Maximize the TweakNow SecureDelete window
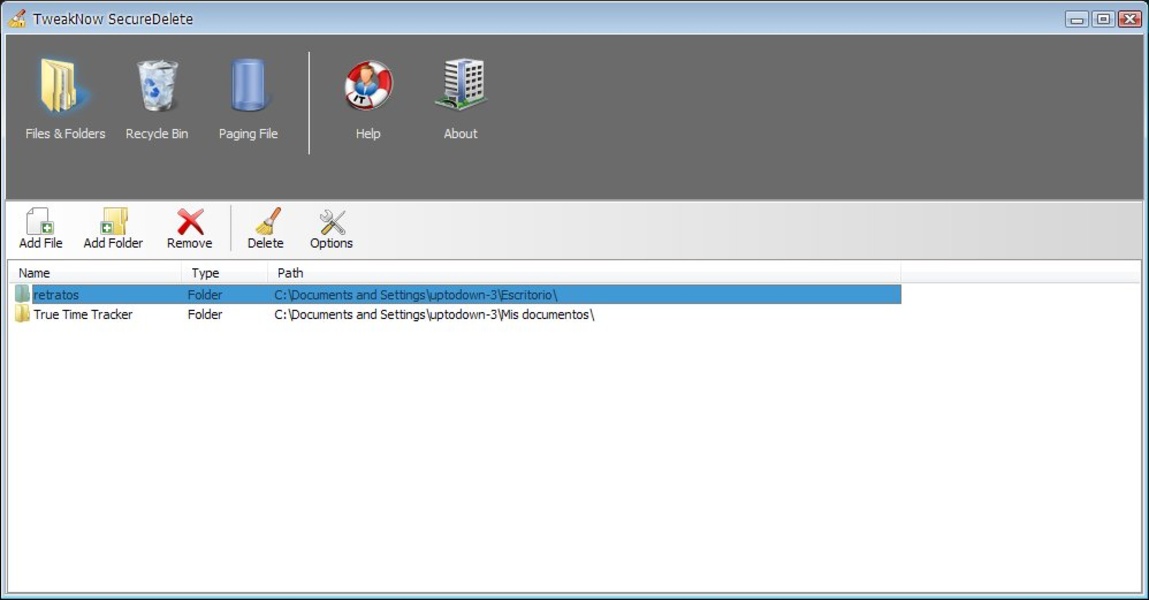Screen dimensions: 1149x600 (1103, 19)
